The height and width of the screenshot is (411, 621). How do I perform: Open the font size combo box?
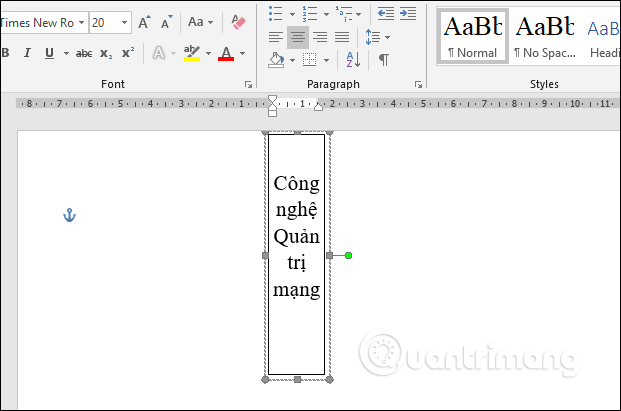[x=110, y=23]
